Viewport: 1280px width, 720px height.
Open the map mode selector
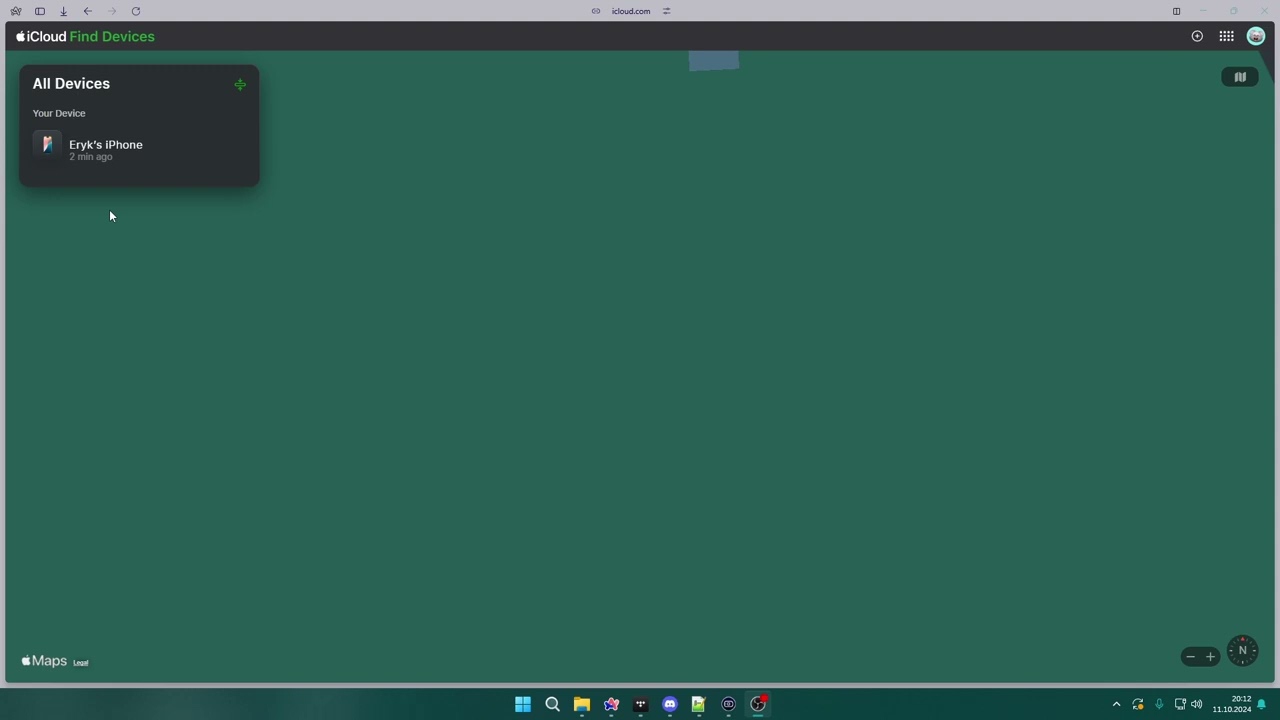[x=1239, y=77]
